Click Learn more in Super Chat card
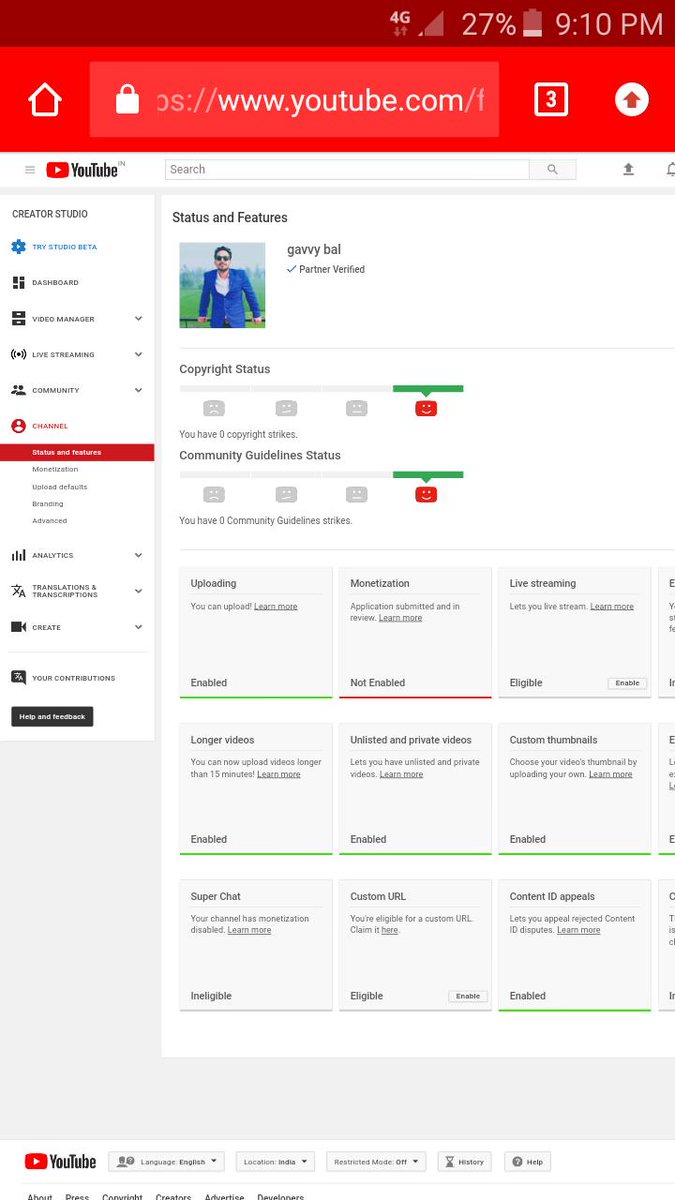675x1200 pixels. 249,930
